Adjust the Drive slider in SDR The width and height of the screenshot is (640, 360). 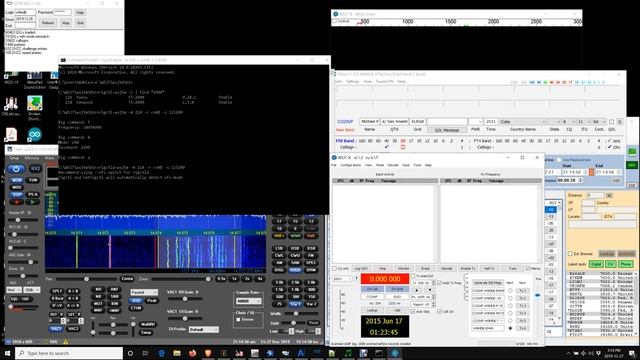pos(23,276)
